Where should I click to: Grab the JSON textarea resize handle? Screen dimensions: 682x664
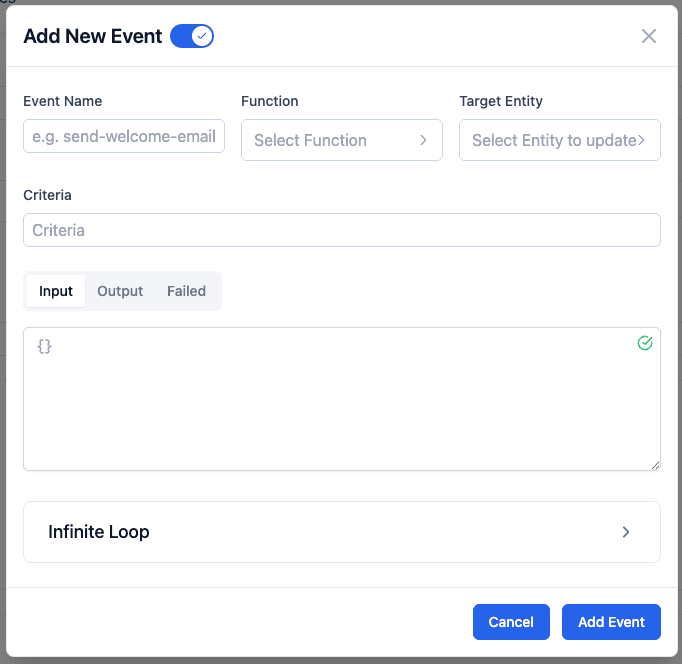pyautogui.click(x=655, y=465)
